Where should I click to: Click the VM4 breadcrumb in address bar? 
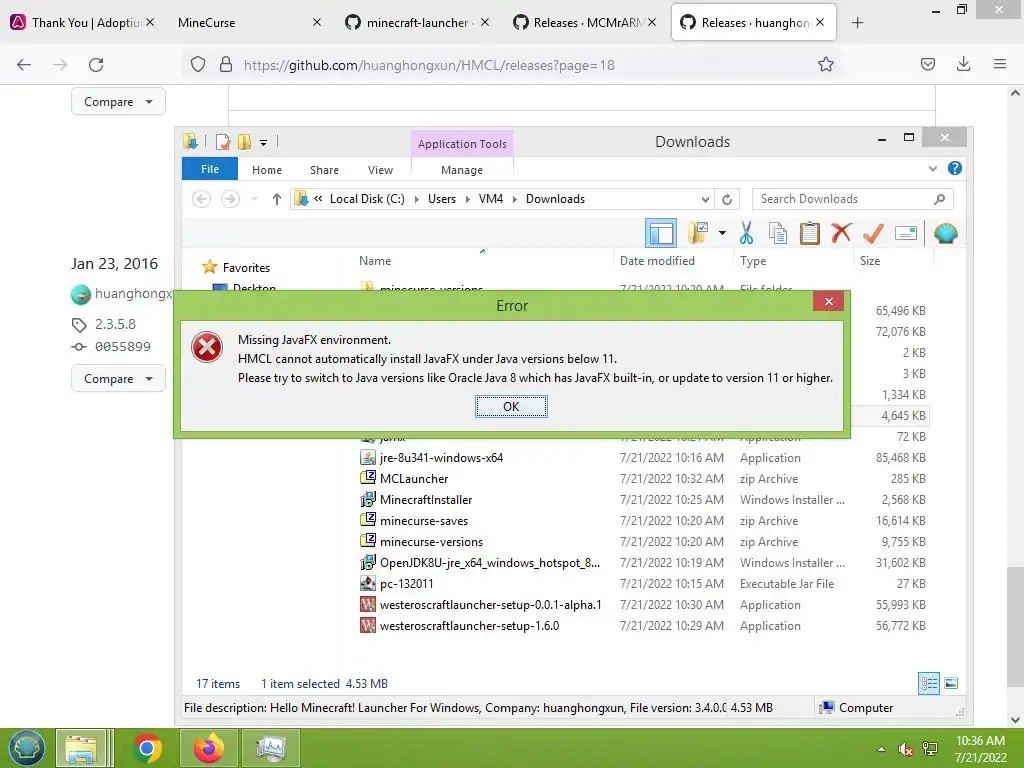490,199
